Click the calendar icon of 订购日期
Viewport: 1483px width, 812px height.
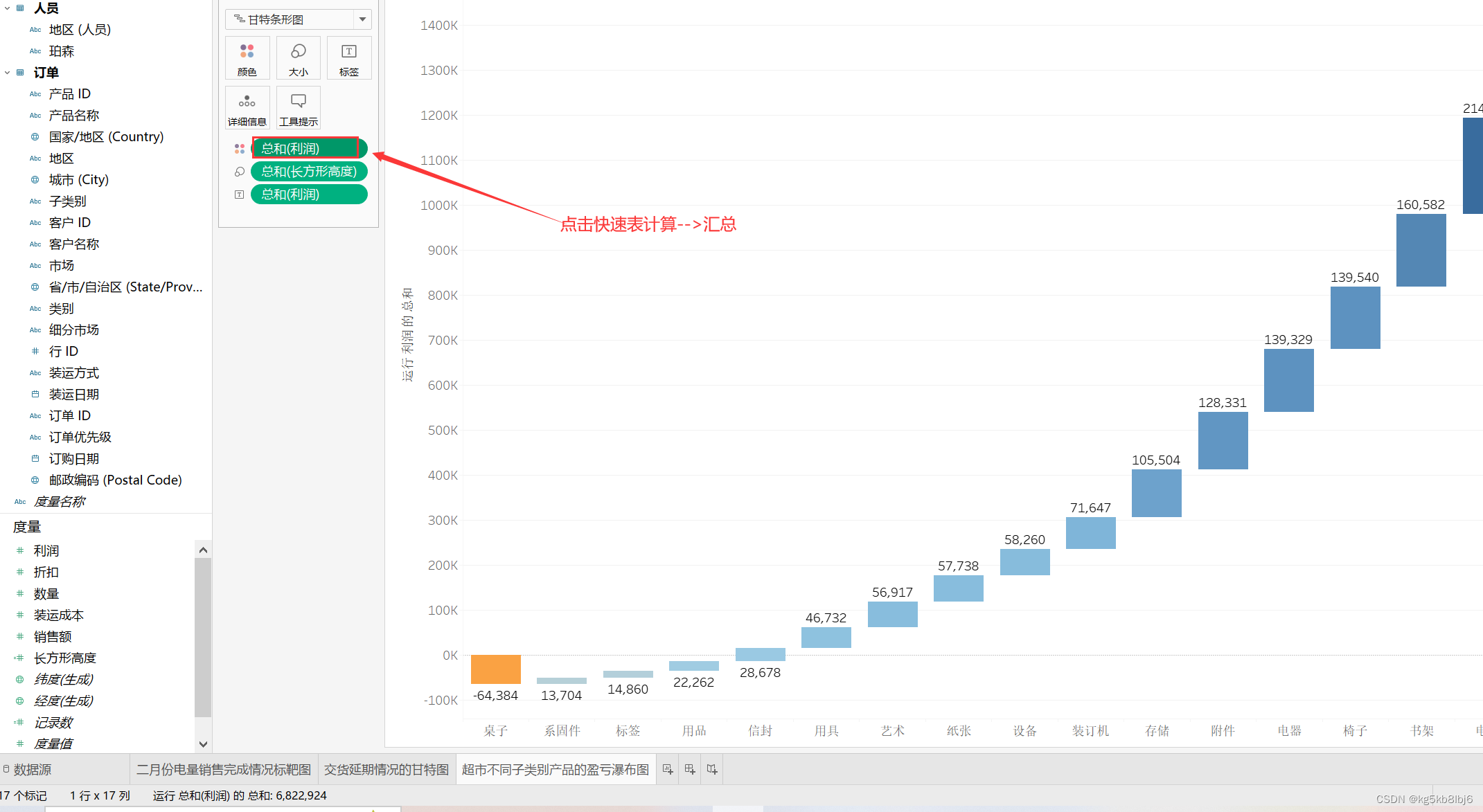tap(35, 459)
